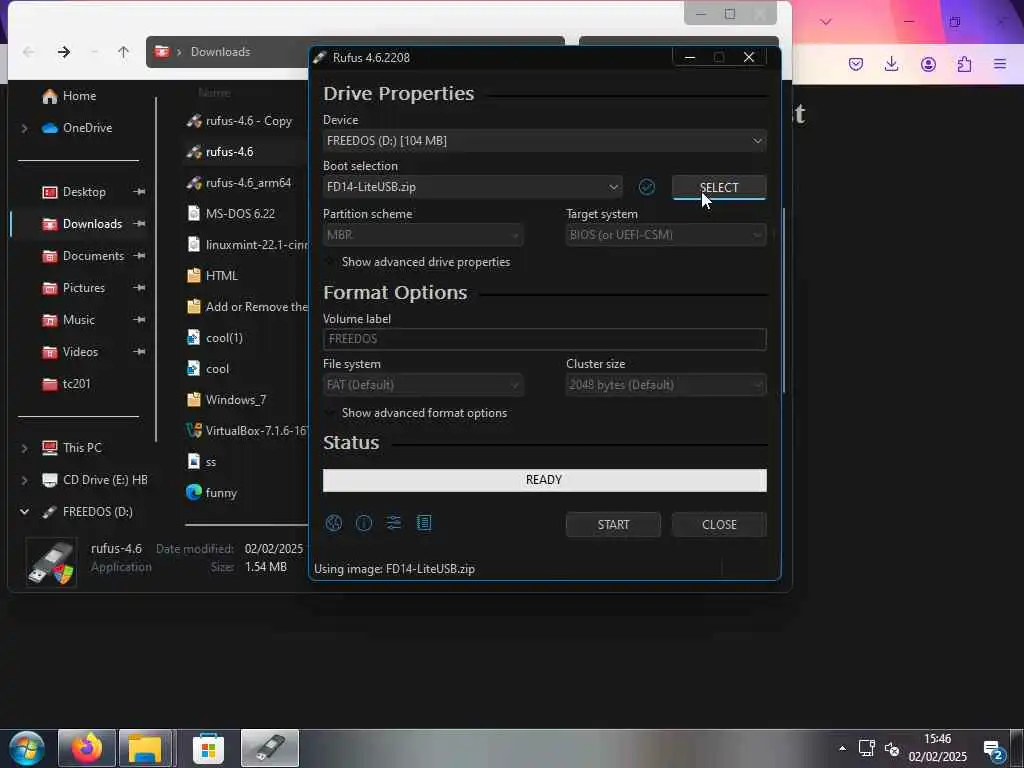Select the ss file
This screenshot has height=768, width=1024.
(x=201, y=462)
